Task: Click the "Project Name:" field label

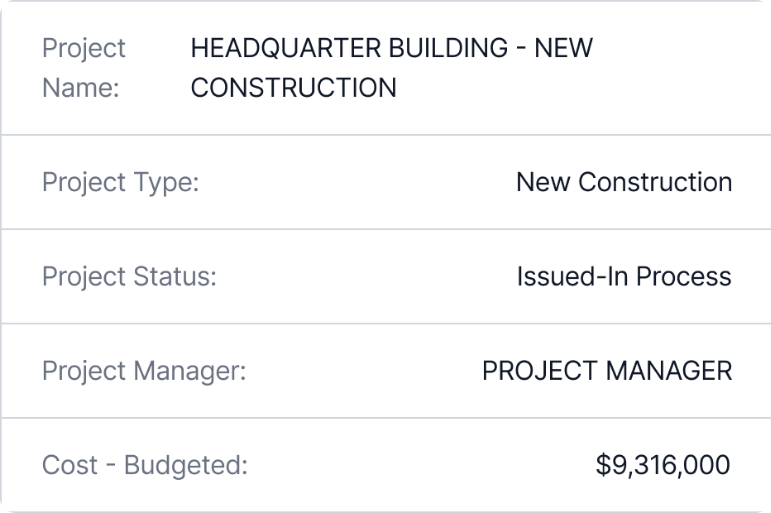Action: pos(83,67)
